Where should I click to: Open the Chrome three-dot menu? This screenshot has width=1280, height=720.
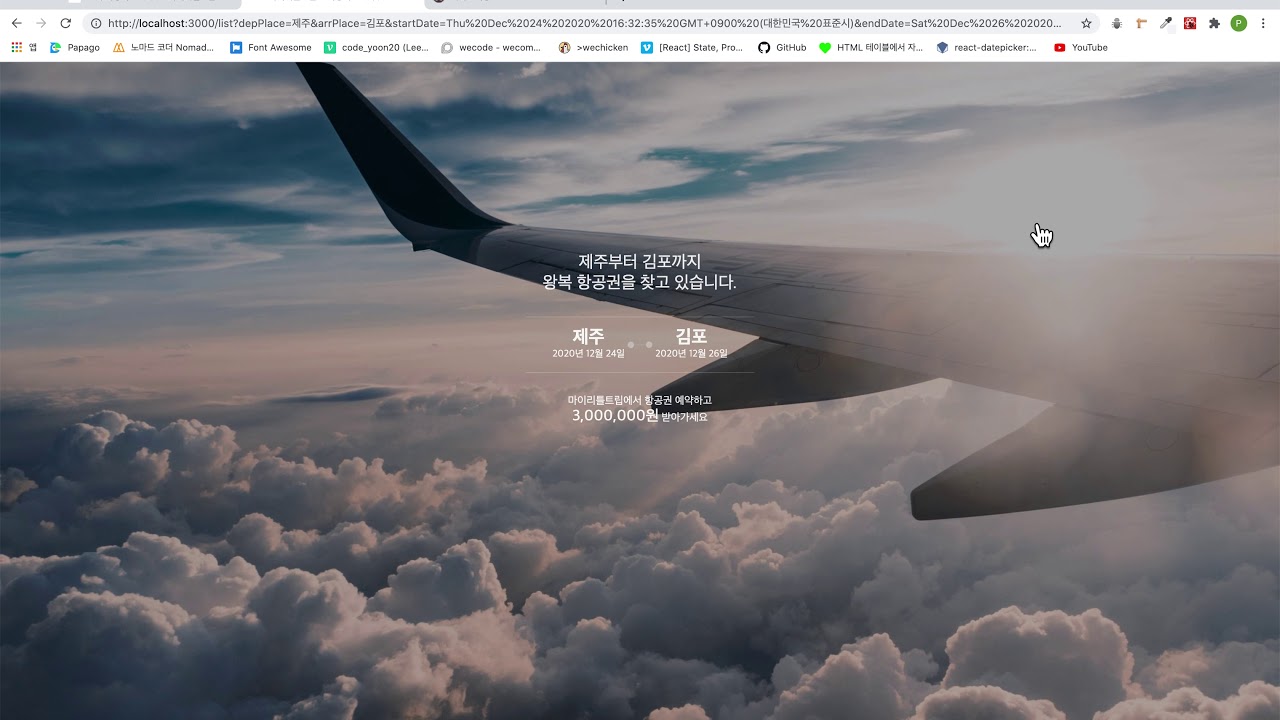tap(1263, 23)
